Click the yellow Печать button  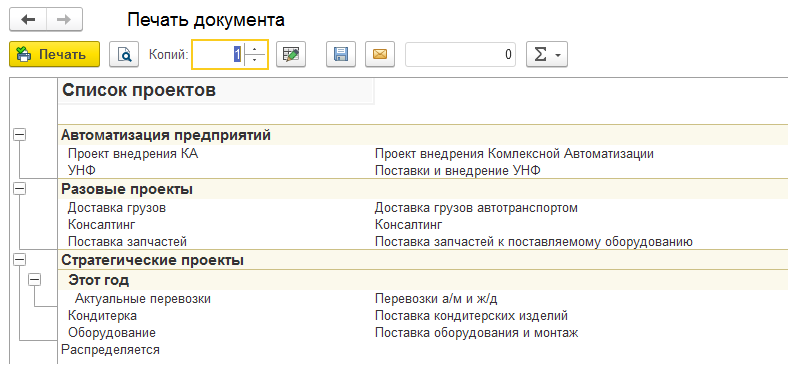point(54,54)
